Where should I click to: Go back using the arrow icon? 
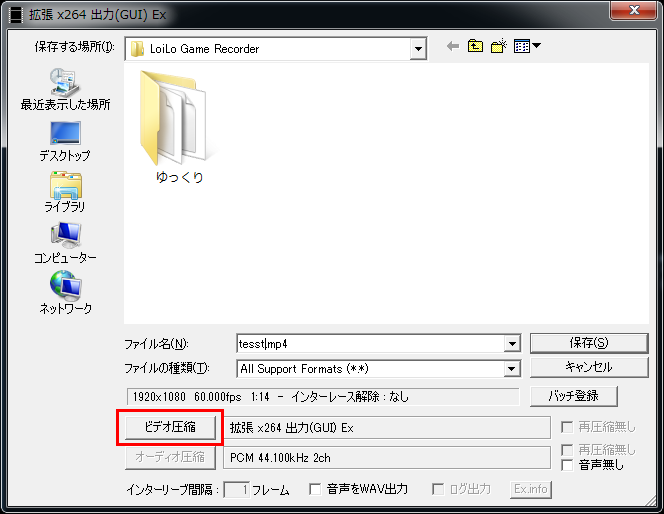(x=453, y=46)
